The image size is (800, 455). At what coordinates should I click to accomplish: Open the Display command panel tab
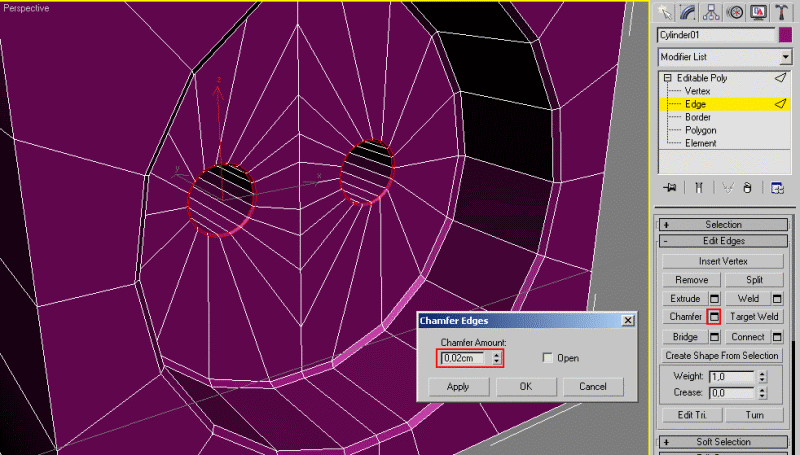point(758,12)
